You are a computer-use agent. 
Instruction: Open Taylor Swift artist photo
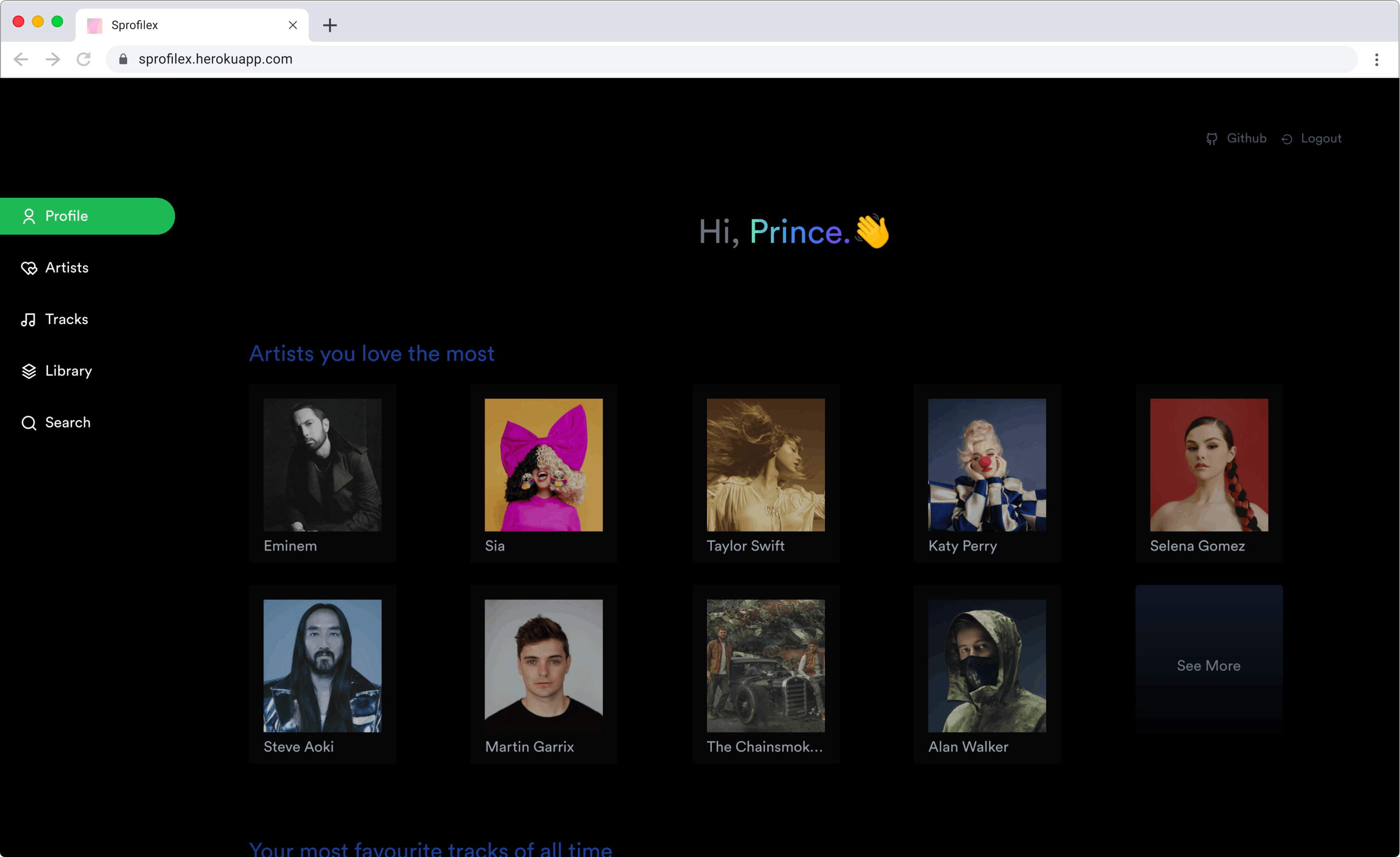pos(765,465)
